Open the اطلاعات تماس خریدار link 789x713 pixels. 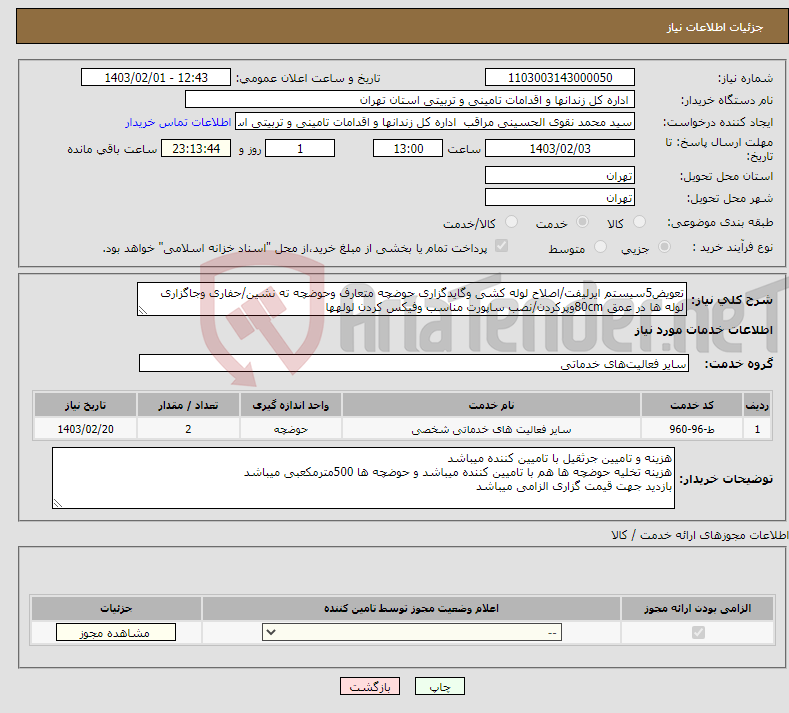pos(178,122)
